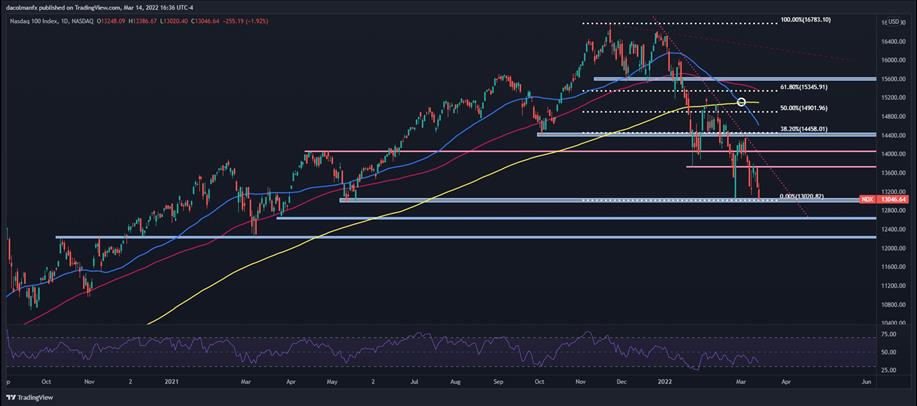Image resolution: width=917 pixels, height=406 pixels.
Task: Click the 50.00%(14901.96) Fibonacci label
Action: pos(805,108)
